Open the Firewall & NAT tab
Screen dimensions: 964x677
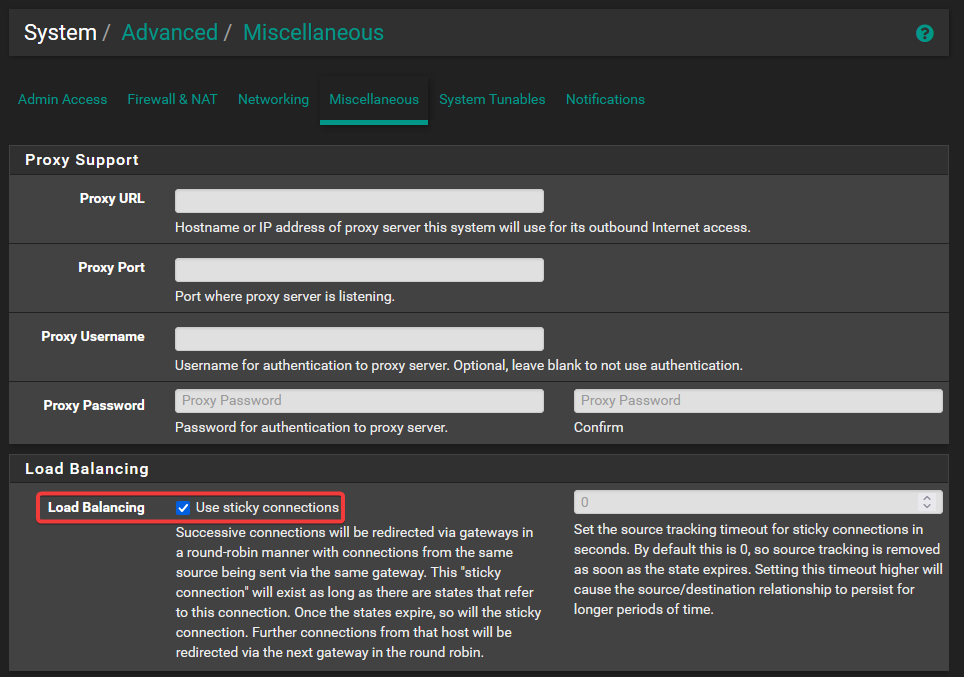(172, 99)
